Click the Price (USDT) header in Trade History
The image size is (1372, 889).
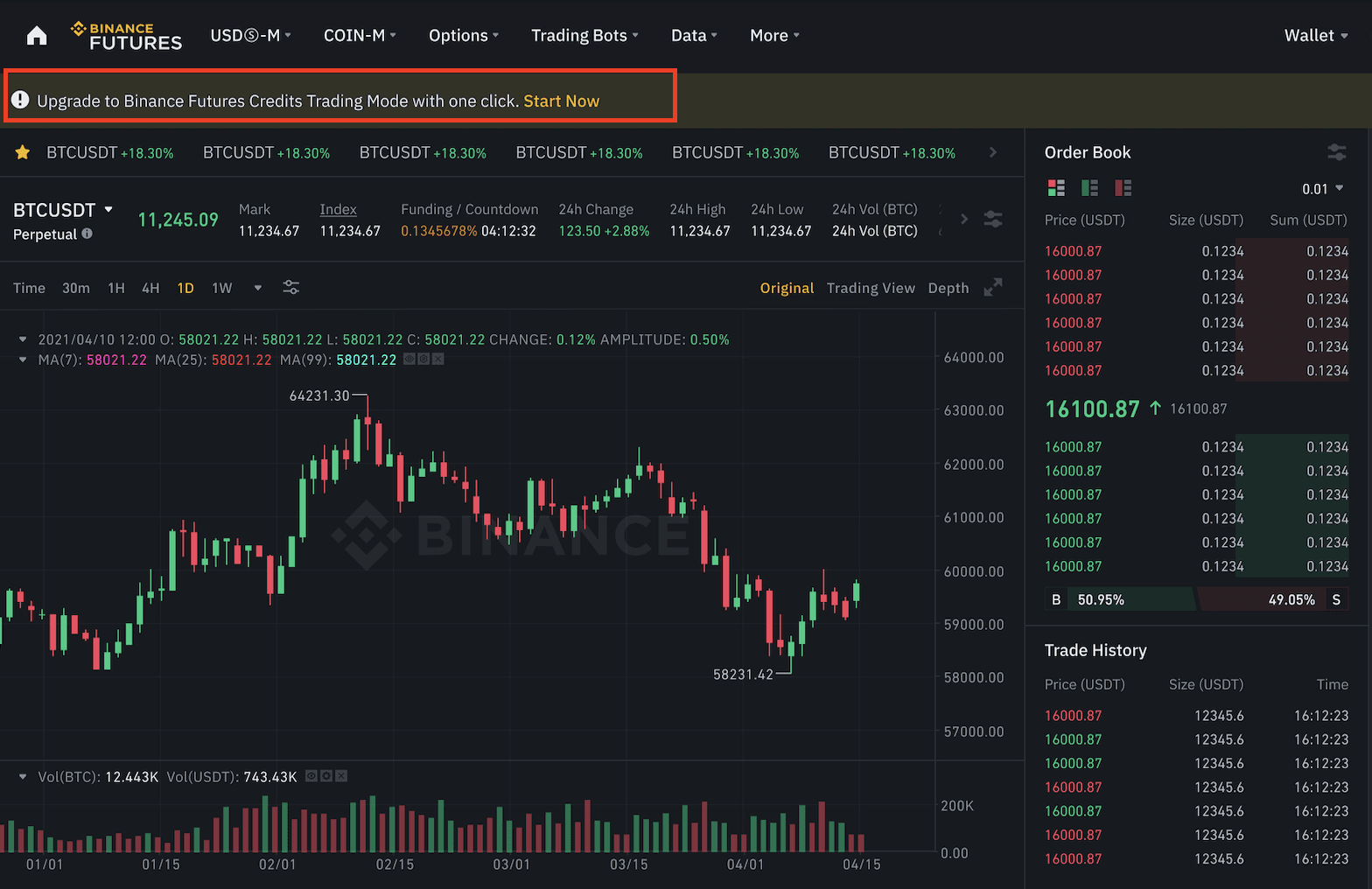click(1085, 684)
